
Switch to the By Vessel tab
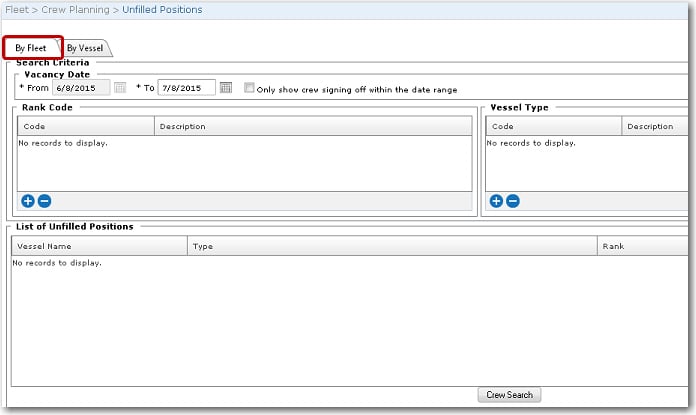(x=85, y=48)
